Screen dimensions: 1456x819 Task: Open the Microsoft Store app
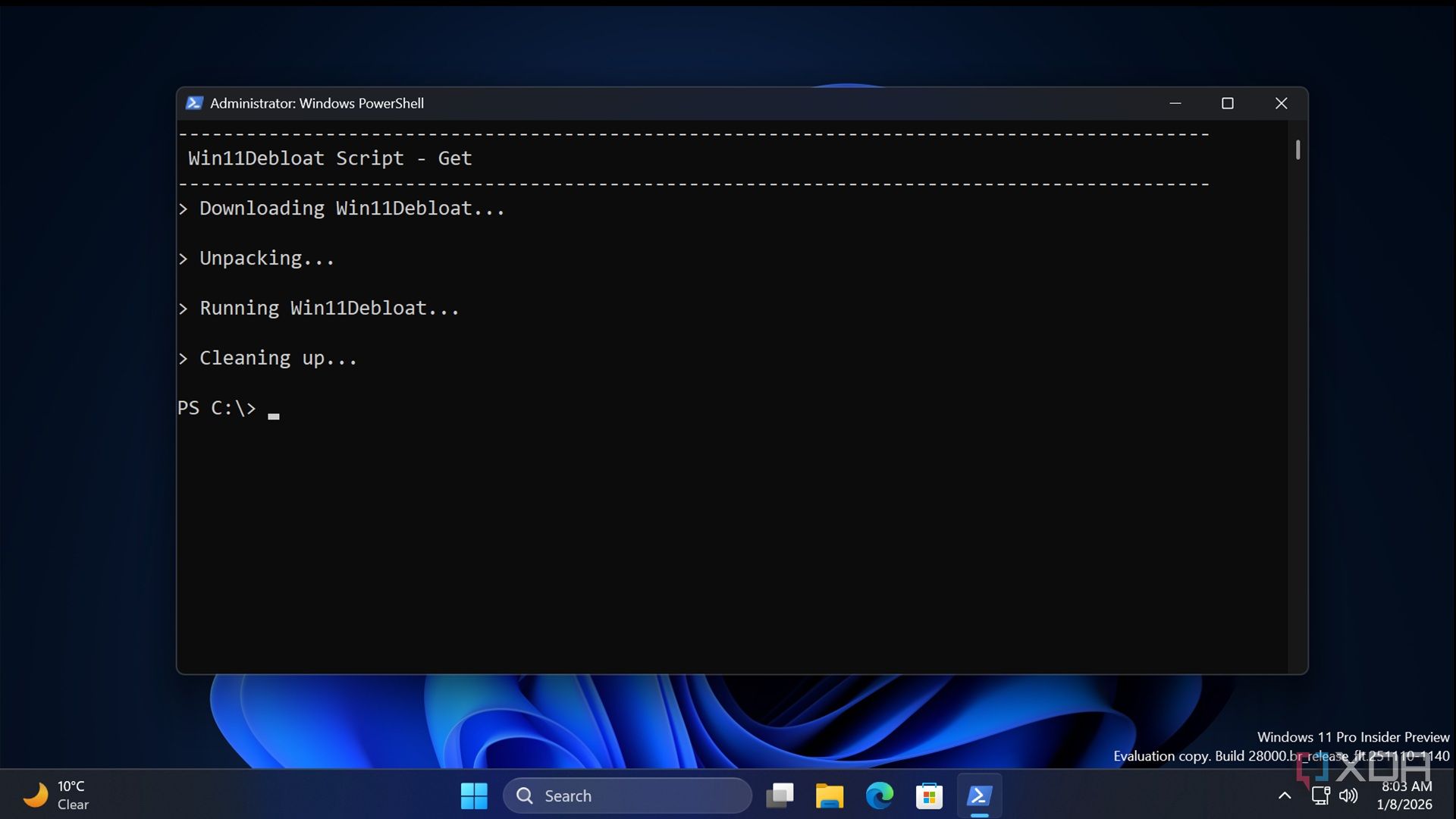click(x=929, y=795)
